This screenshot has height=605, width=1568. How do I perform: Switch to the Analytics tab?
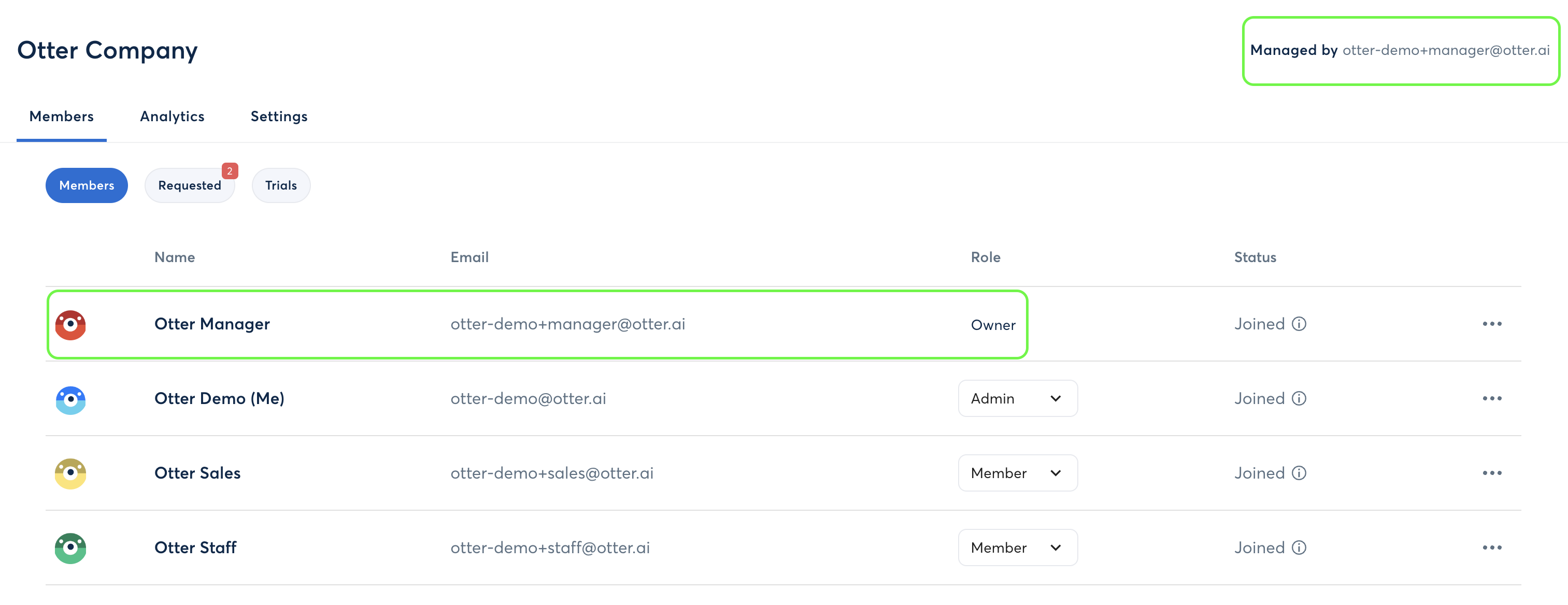coord(172,116)
